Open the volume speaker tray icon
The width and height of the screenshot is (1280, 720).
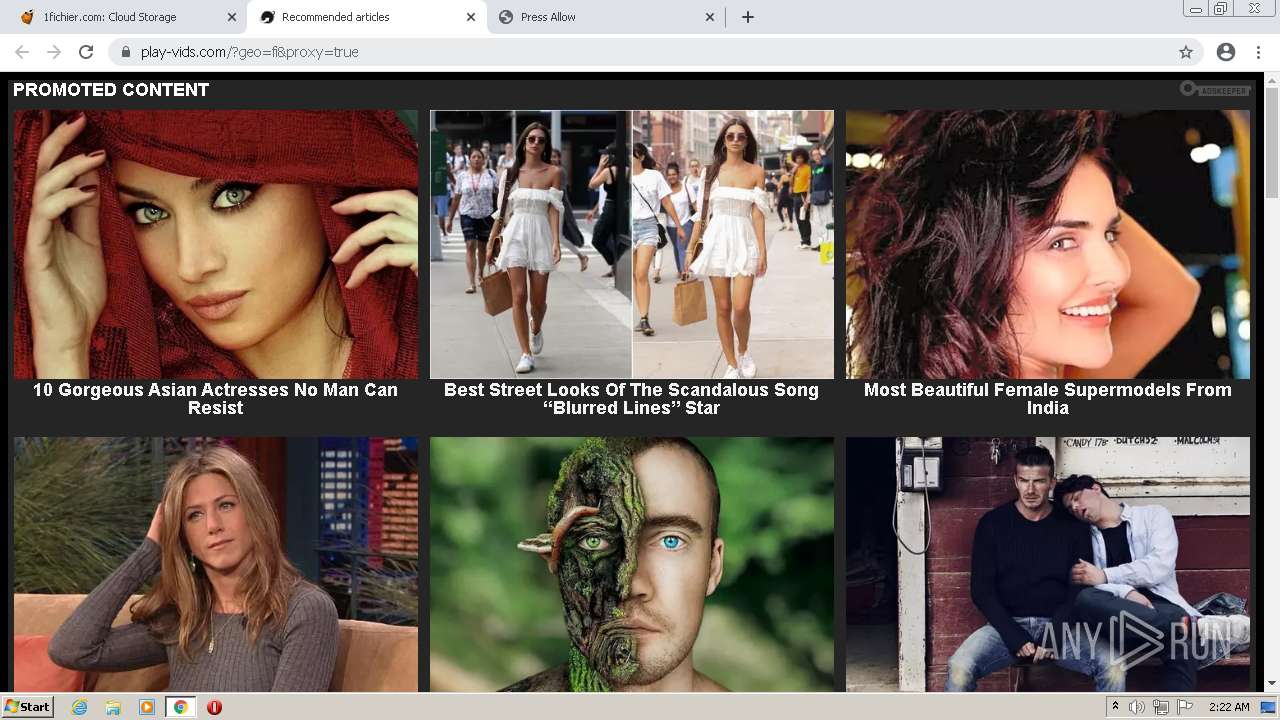[x=1137, y=707]
